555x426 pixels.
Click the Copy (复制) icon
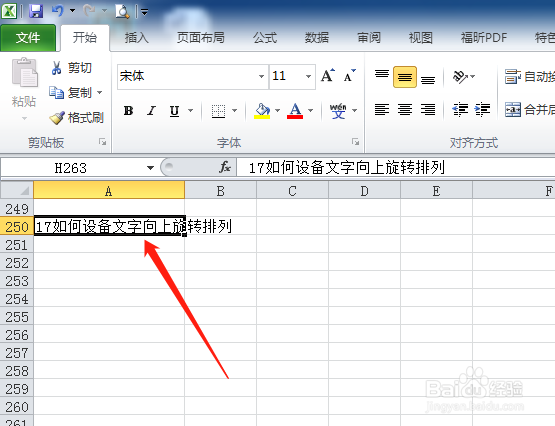(x=56, y=92)
